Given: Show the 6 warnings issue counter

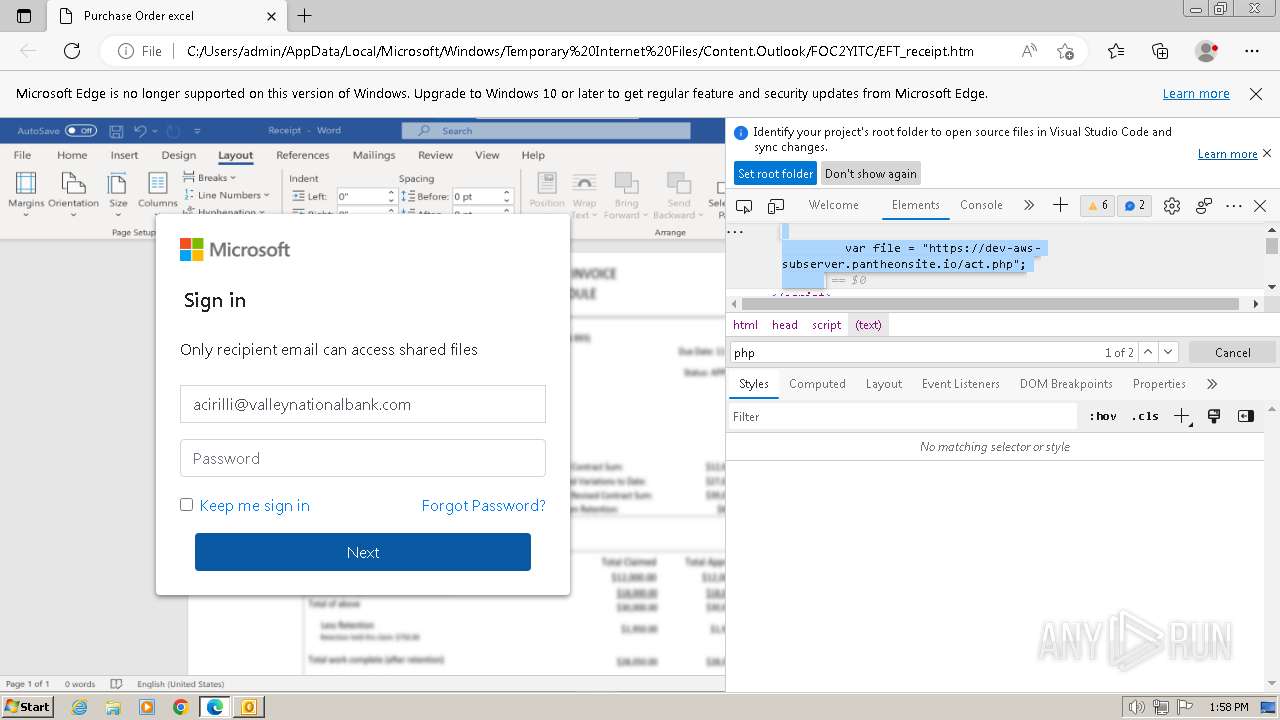Looking at the screenshot, I should click(x=1097, y=205).
